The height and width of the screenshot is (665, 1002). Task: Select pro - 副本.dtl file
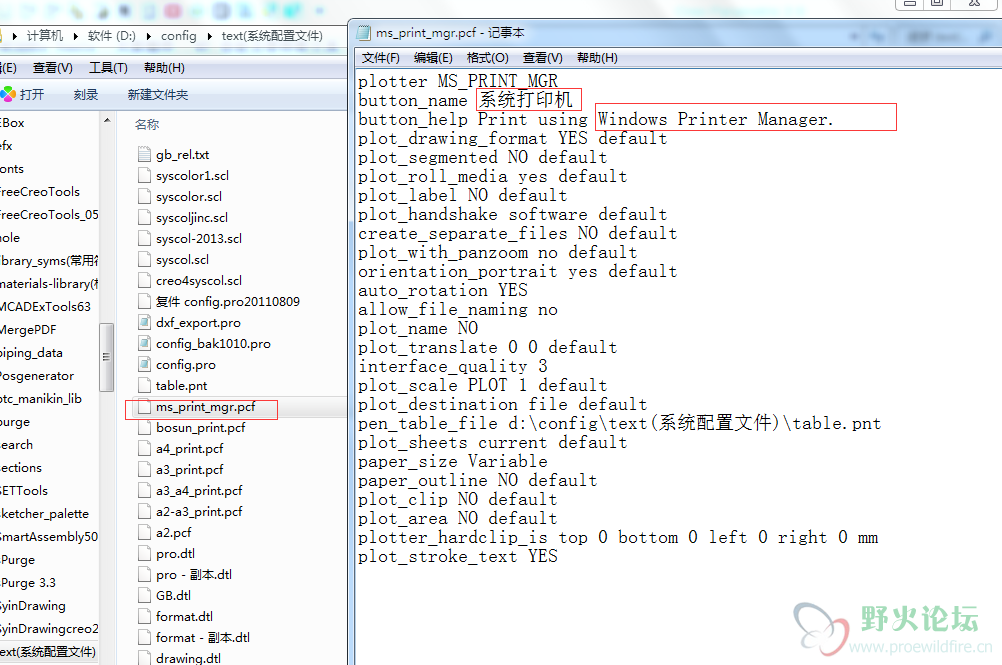[x=194, y=575]
